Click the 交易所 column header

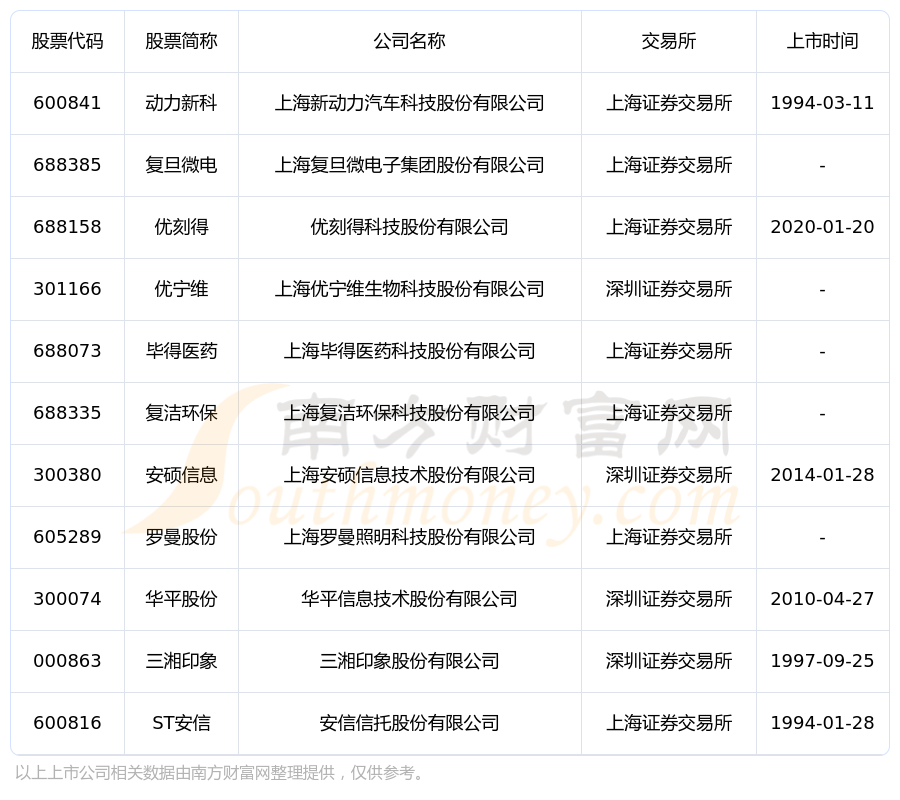669,41
